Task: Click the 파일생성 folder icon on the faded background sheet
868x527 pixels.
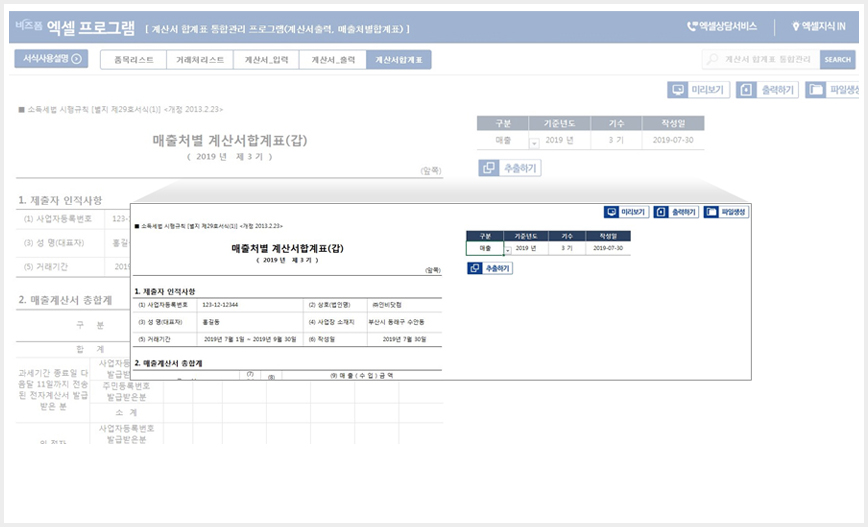Action: tap(815, 90)
